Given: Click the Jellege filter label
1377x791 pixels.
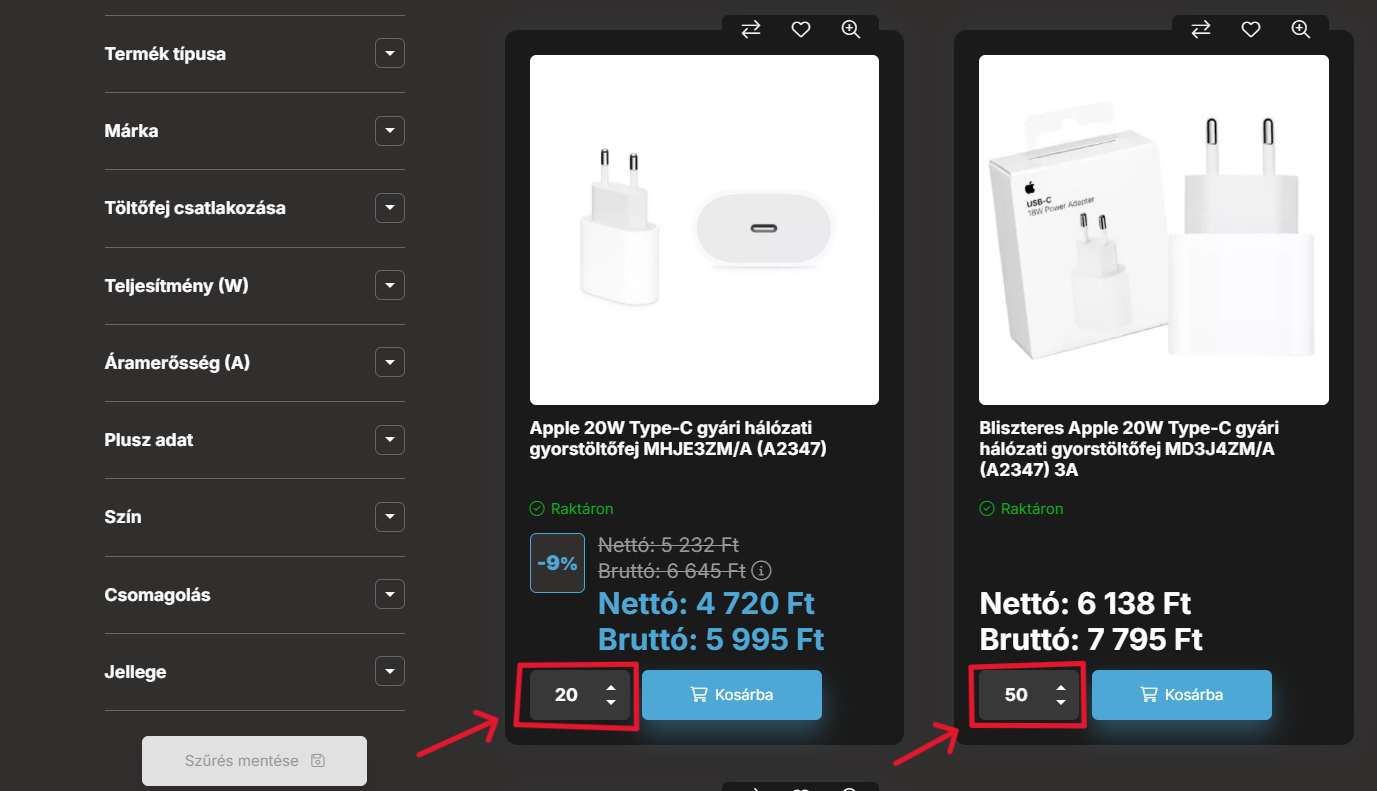Looking at the screenshot, I should point(135,672).
